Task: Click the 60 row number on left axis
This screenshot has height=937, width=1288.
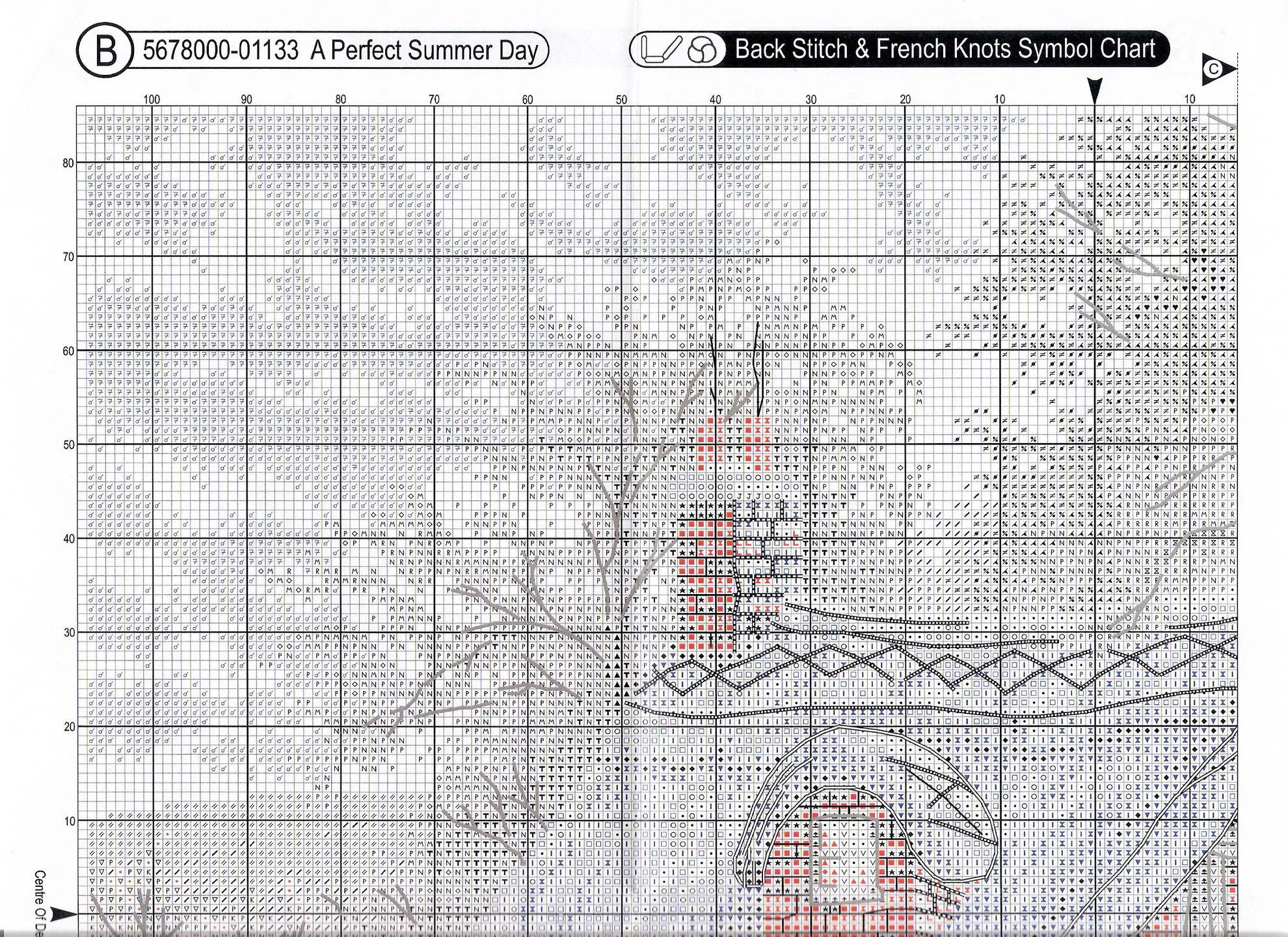Action: [x=68, y=351]
